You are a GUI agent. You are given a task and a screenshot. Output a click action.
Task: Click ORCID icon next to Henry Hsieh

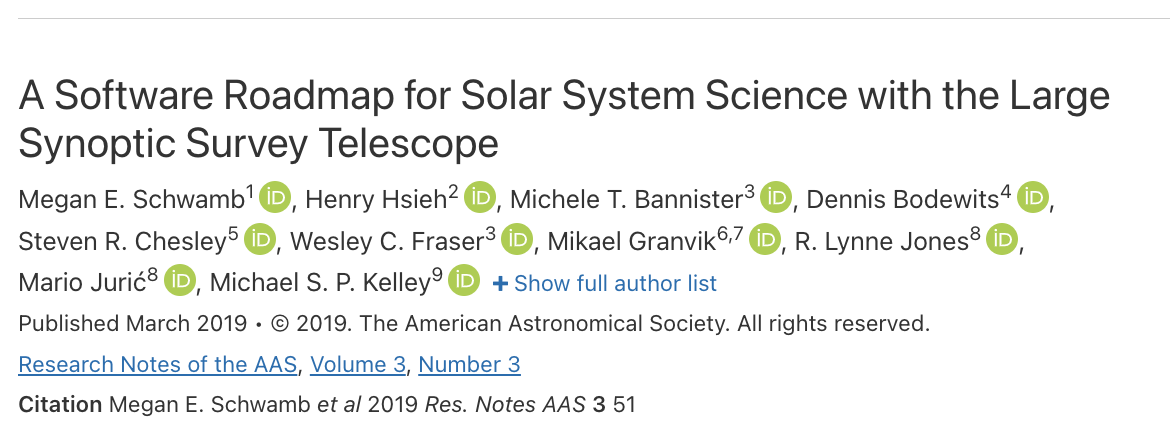[480, 198]
